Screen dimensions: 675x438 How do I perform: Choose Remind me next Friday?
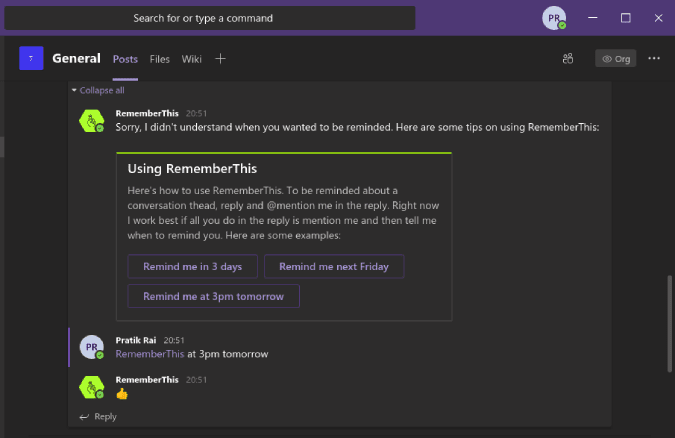[334, 267]
